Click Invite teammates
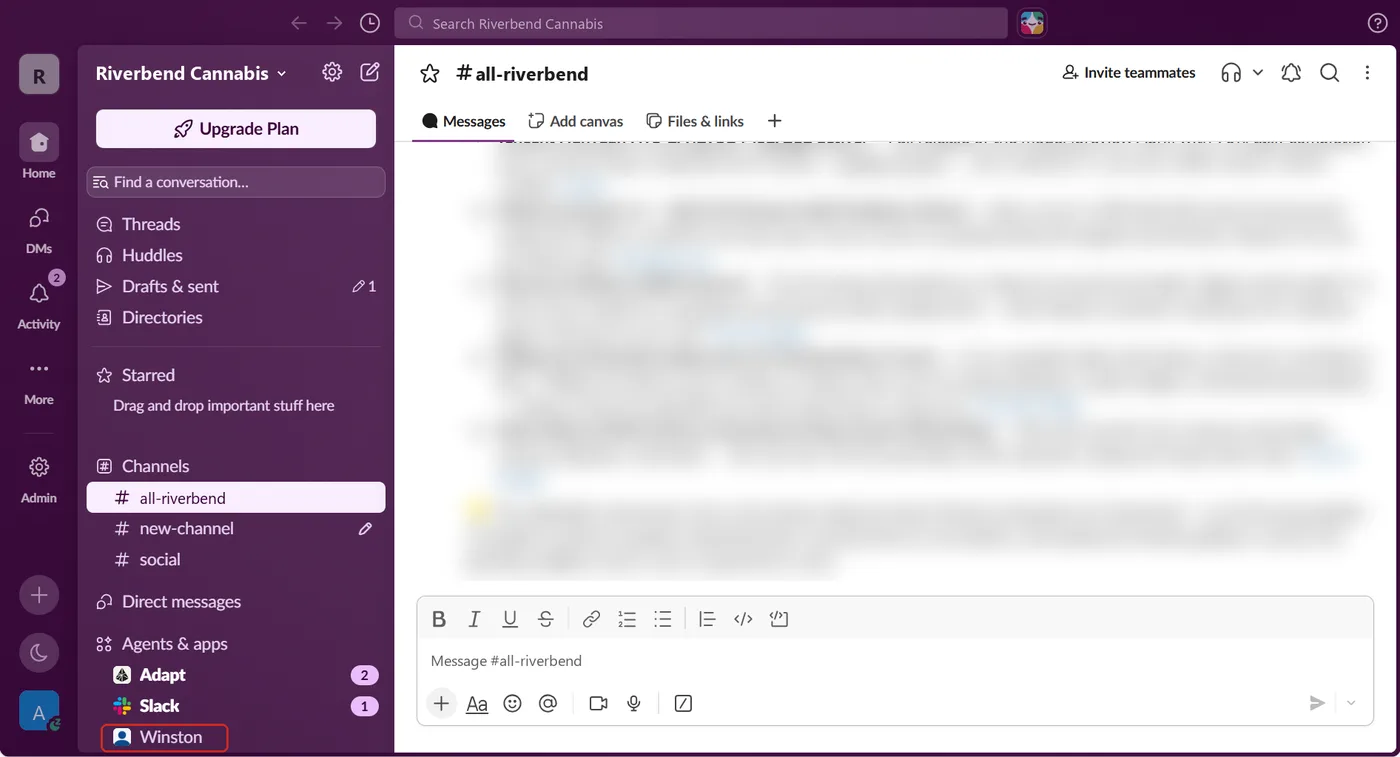The width and height of the screenshot is (1400, 757). tap(1129, 72)
